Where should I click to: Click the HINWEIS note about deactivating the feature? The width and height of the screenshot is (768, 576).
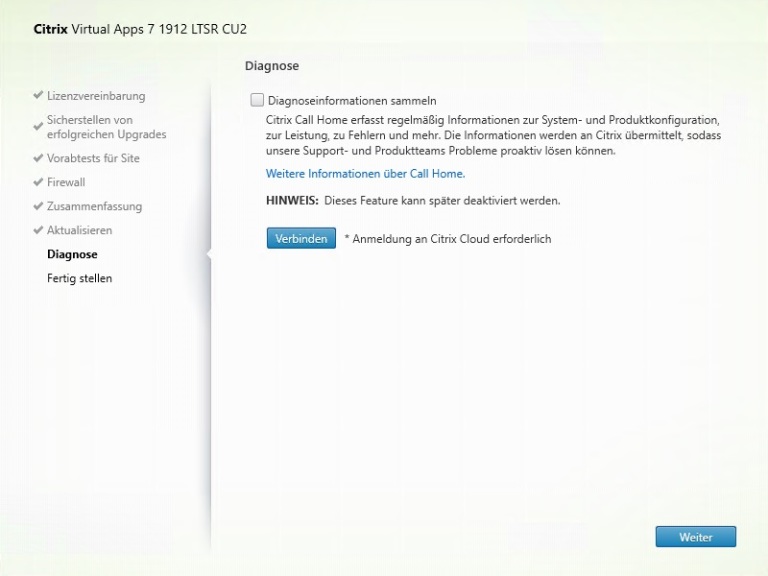[x=413, y=201]
